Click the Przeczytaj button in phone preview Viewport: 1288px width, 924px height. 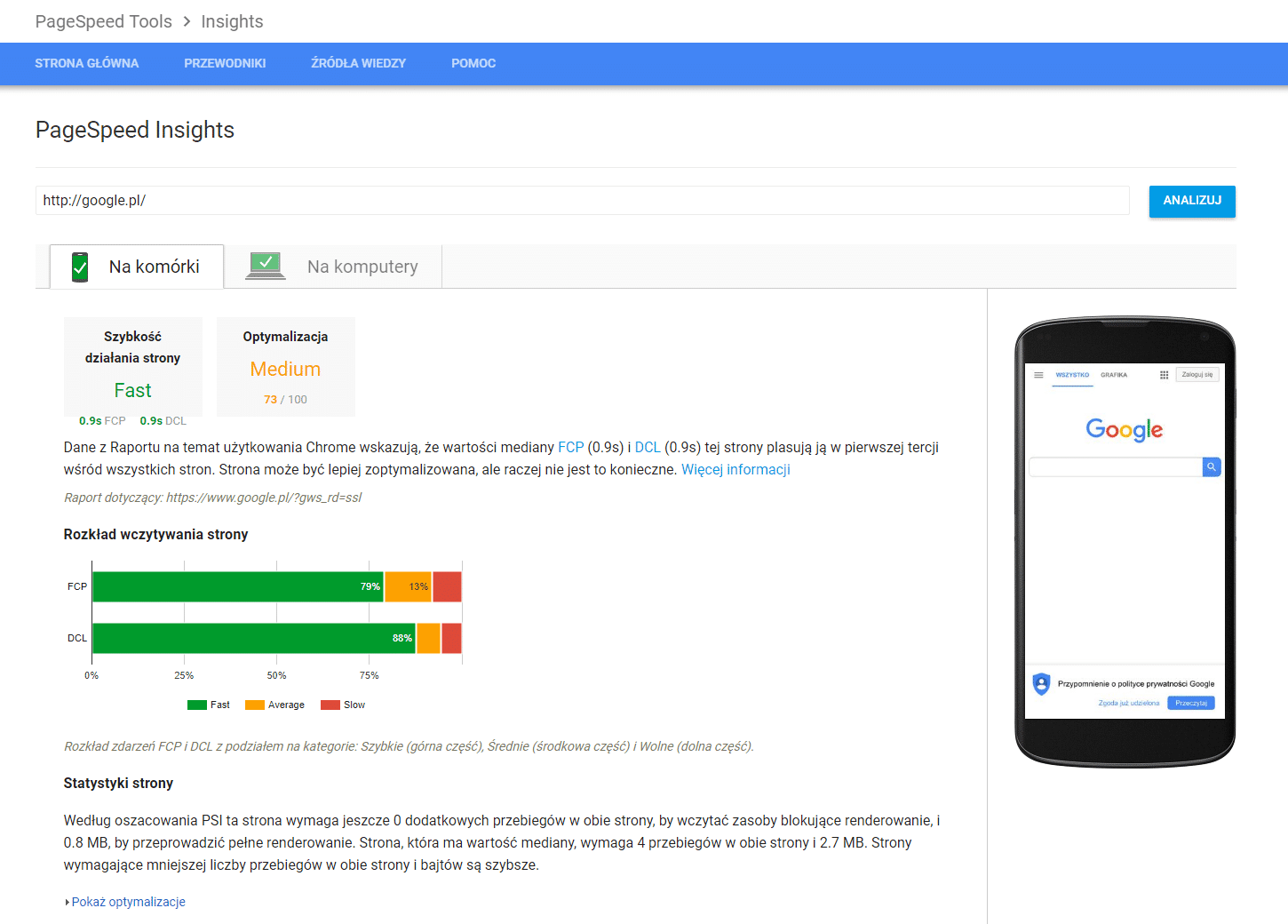point(1191,703)
